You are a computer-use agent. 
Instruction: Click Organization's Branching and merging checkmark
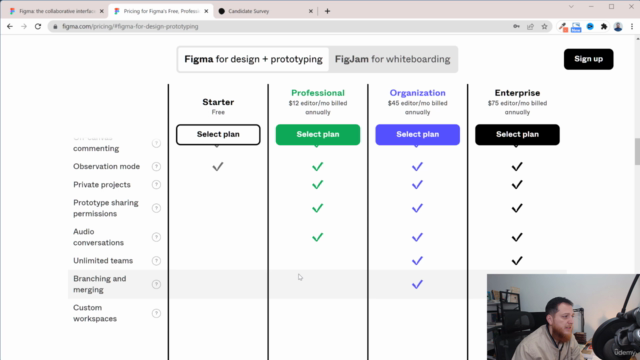pos(417,284)
